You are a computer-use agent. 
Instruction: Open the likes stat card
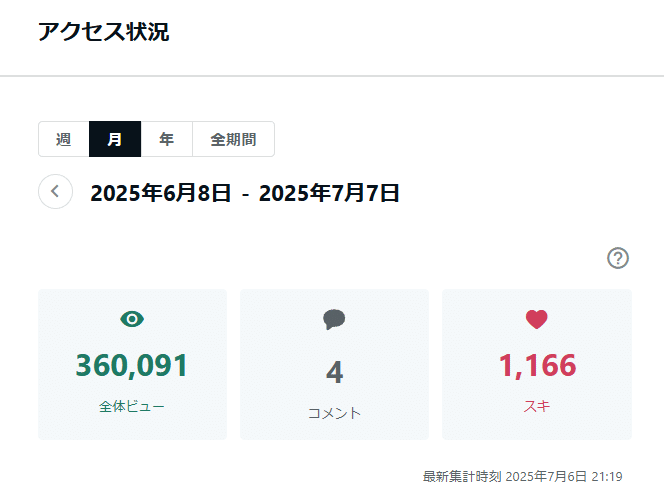[537, 364]
